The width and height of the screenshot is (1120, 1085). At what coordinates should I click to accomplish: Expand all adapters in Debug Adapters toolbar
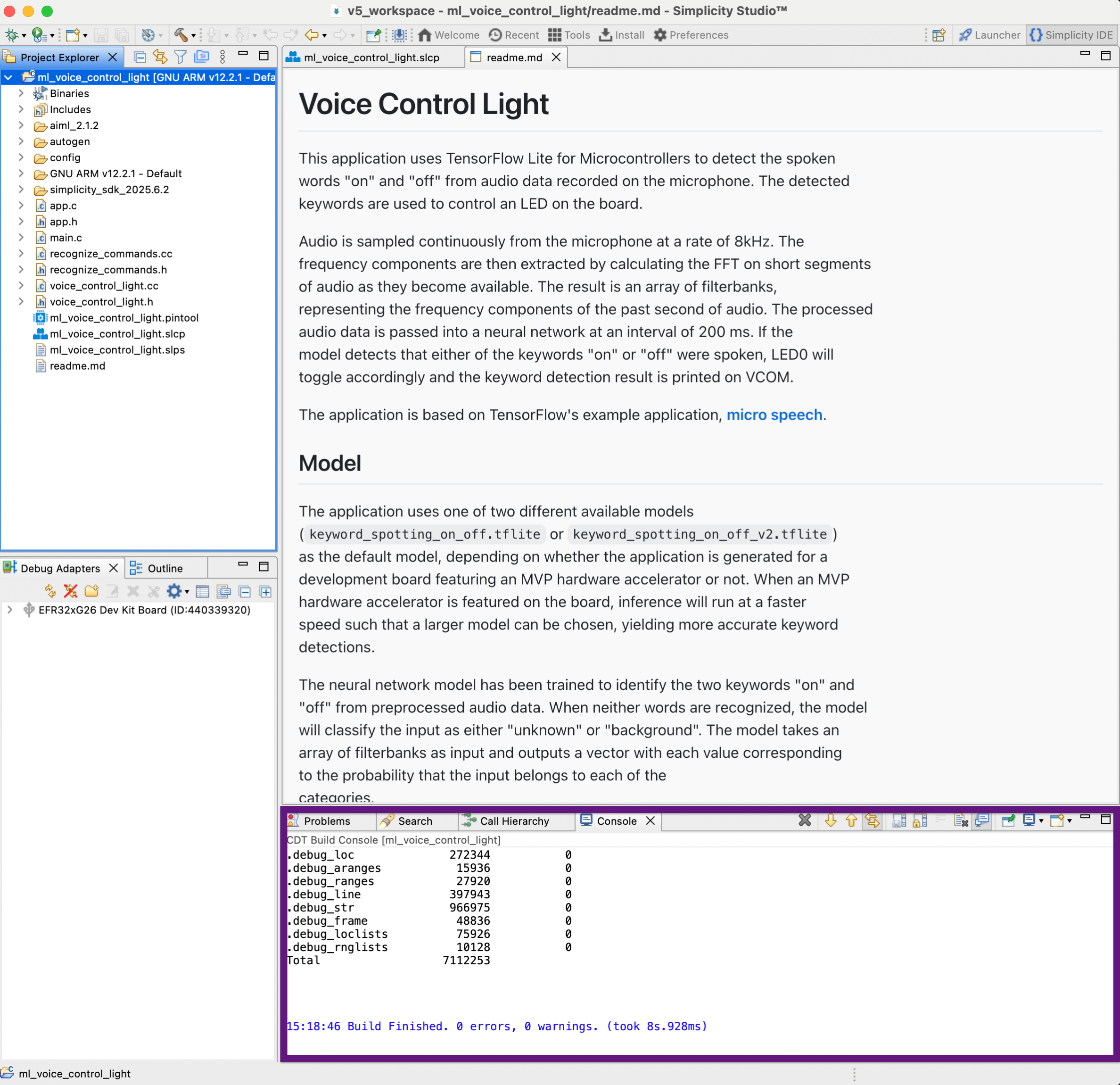pyautogui.click(x=265, y=591)
